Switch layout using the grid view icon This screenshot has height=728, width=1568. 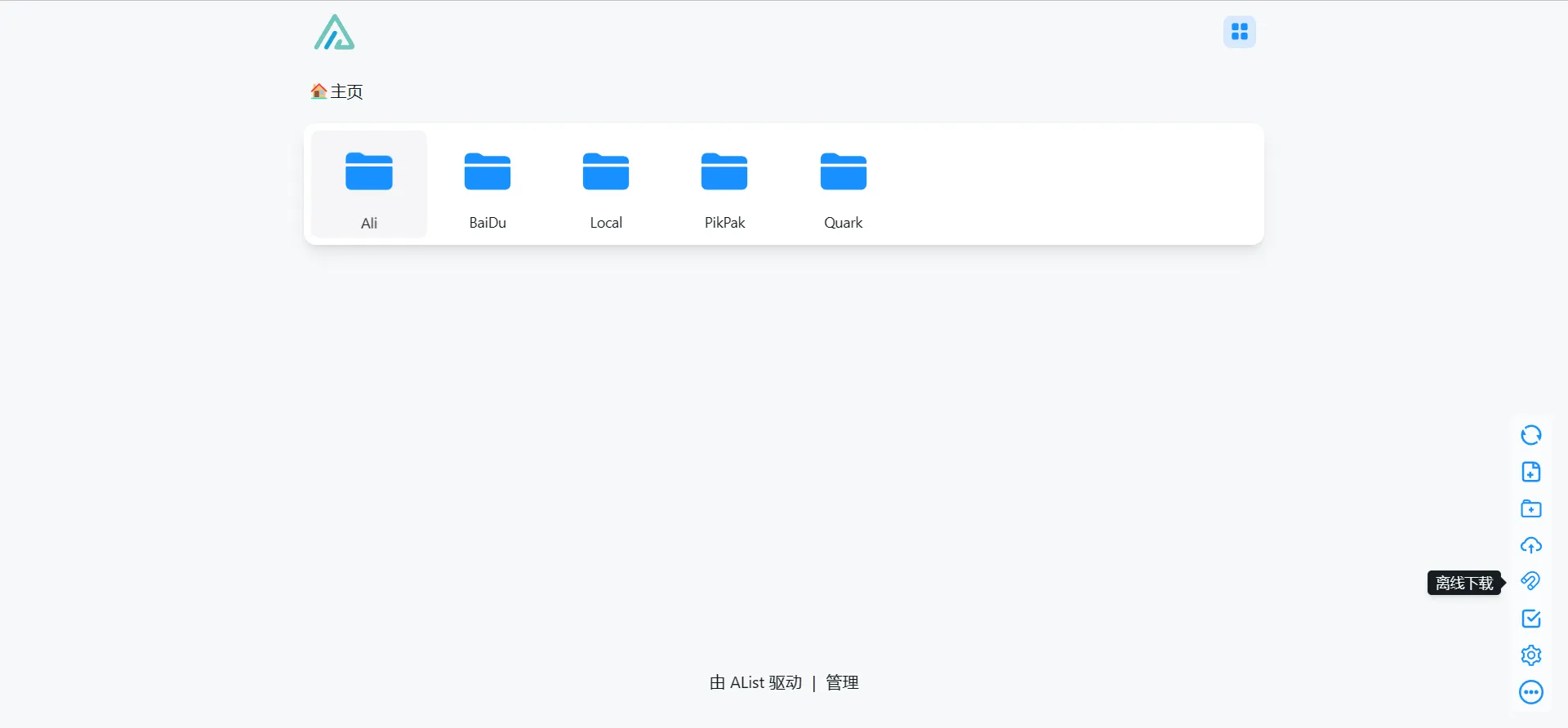tap(1239, 32)
